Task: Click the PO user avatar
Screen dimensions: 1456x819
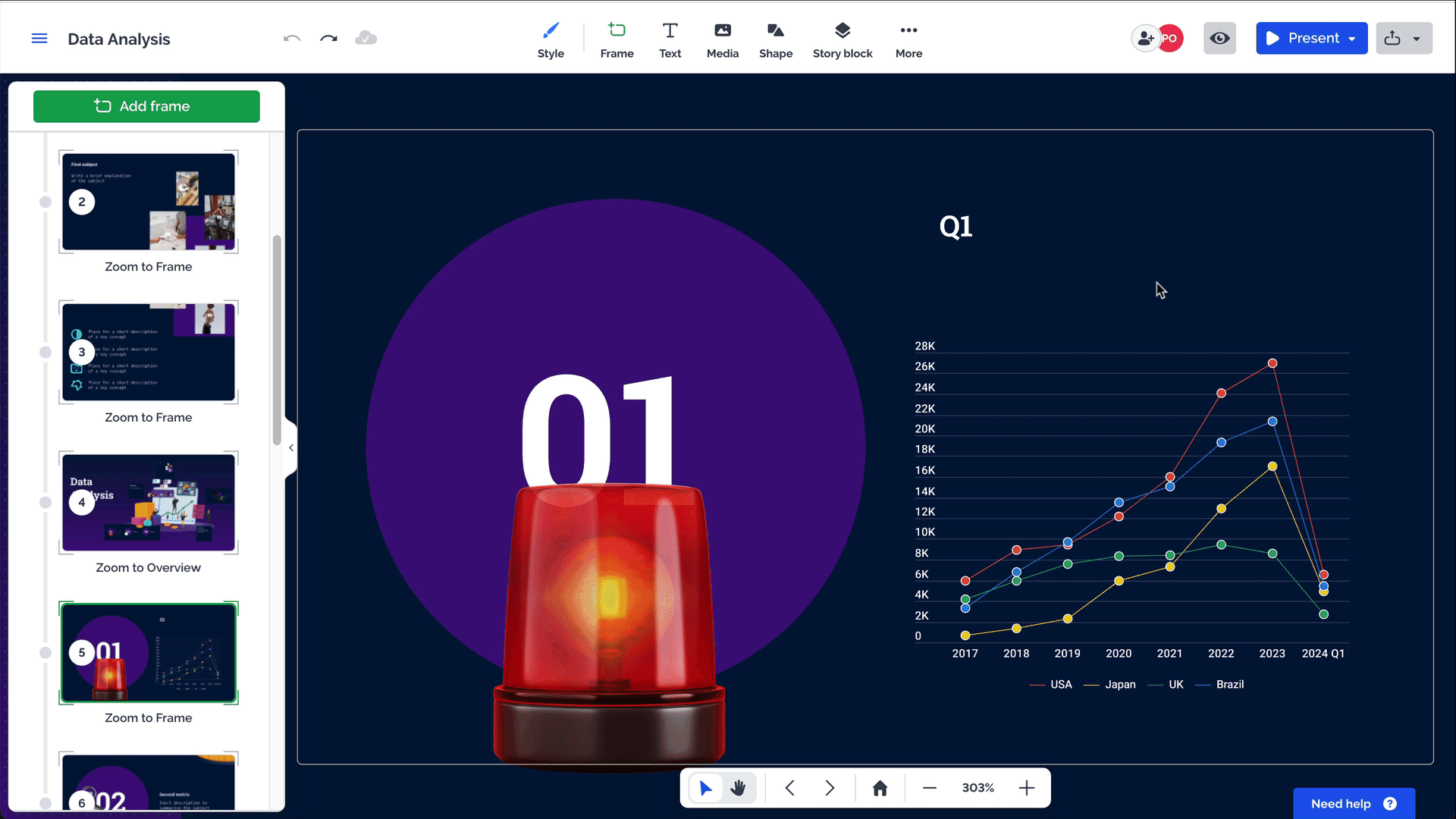Action: (1171, 38)
